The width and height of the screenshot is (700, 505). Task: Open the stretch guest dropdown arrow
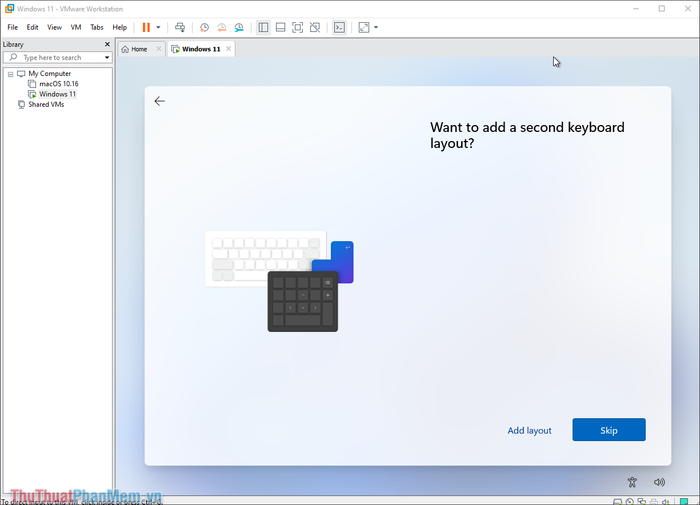[376, 27]
